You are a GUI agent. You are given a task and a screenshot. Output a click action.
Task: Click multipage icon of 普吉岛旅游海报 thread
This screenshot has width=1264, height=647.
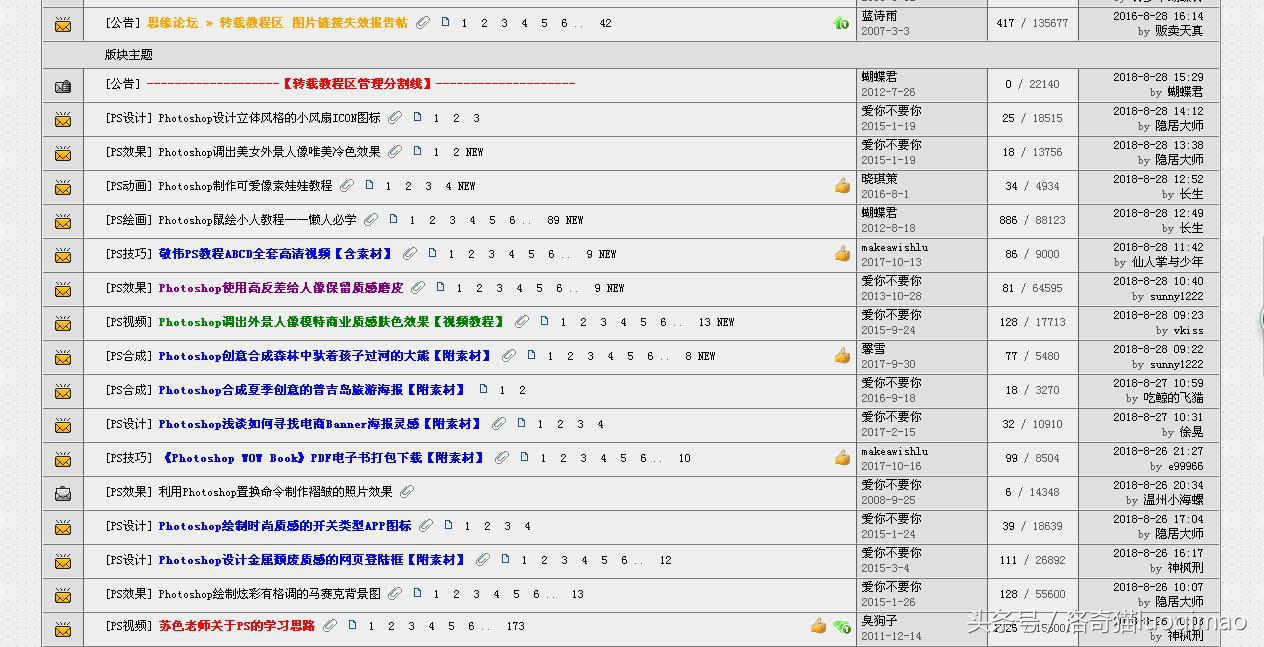[x=483, y=389]
